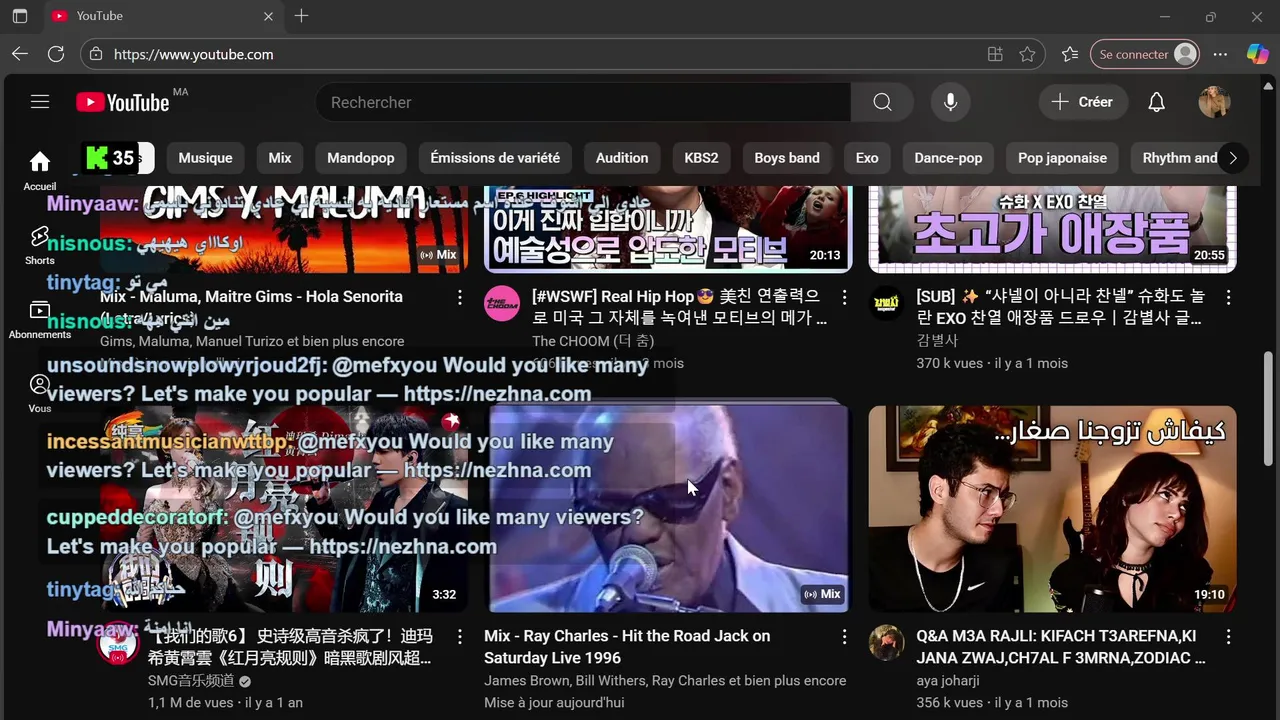Open the apps available icon in address bar
This screenshot has height=720, width=1280.
pyautogui.click(x=995, y=54)
